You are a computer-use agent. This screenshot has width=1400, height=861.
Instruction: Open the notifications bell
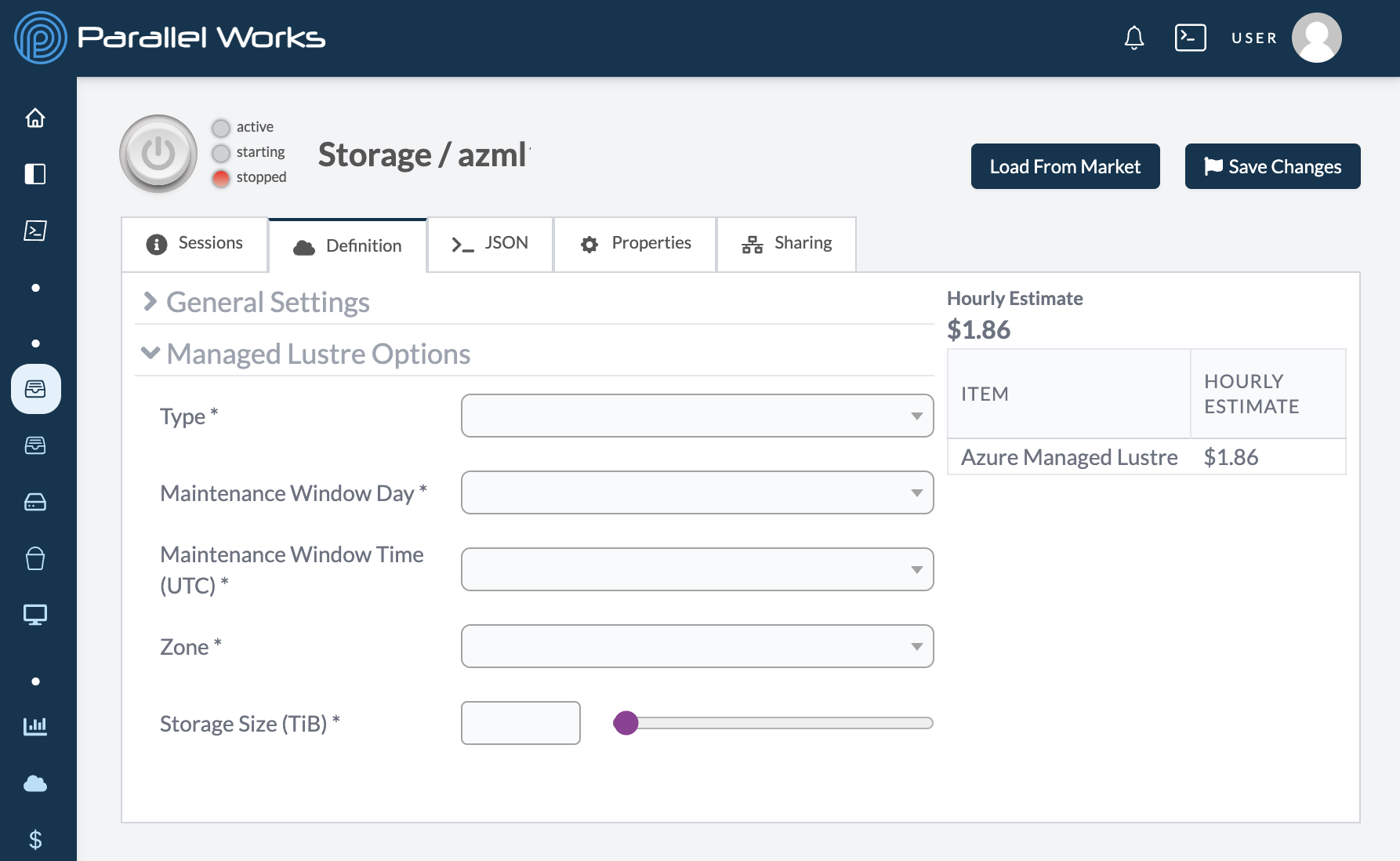[x=1134, y=38]
